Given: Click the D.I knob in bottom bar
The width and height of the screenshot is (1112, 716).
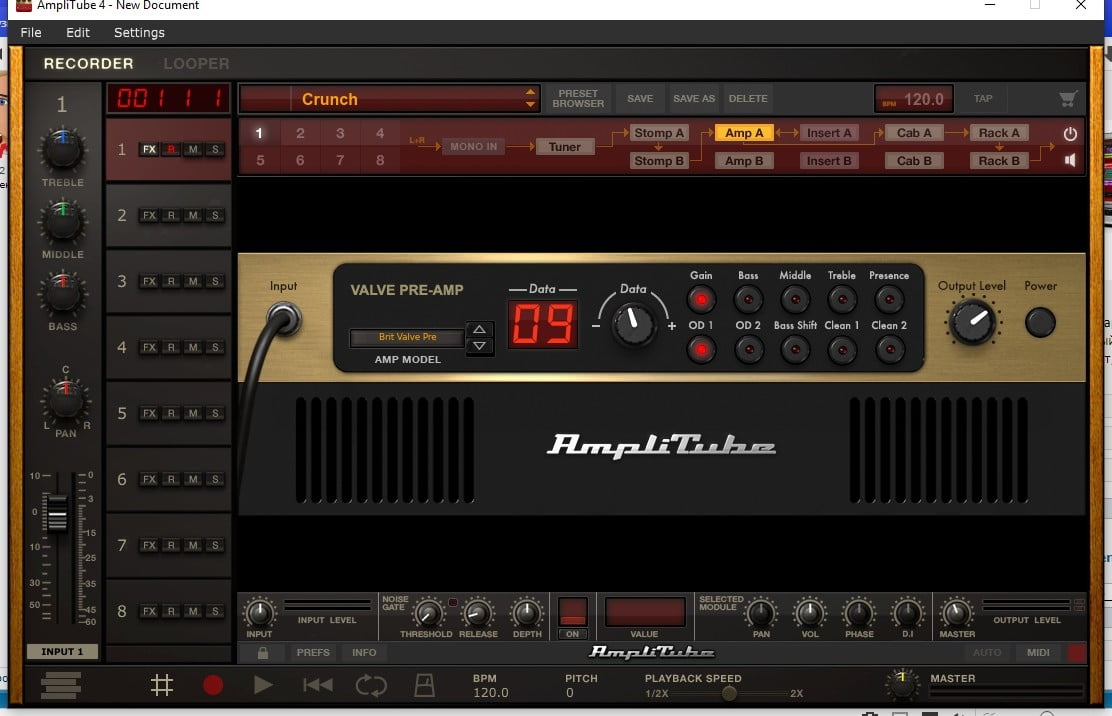Looking at the screenshot, I should (908, 613).
